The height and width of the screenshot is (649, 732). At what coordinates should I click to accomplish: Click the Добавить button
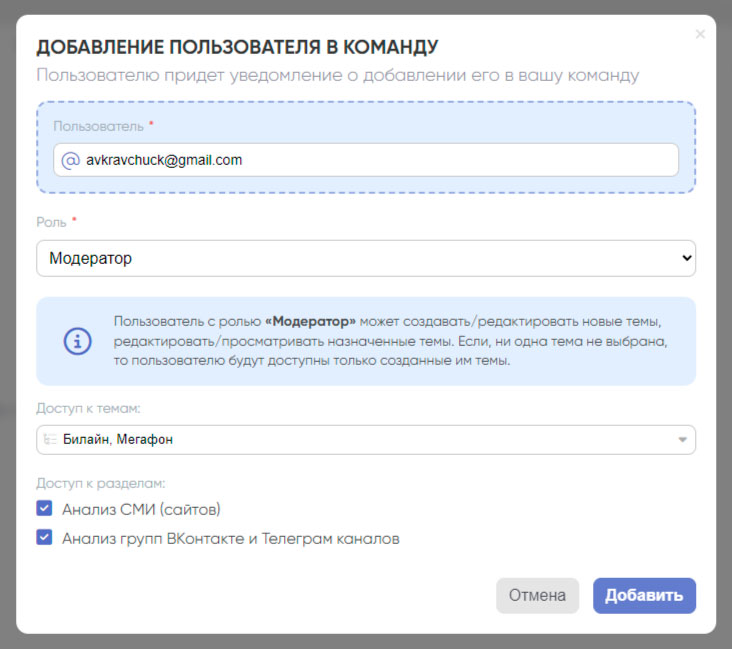click(x=644, y=595)
